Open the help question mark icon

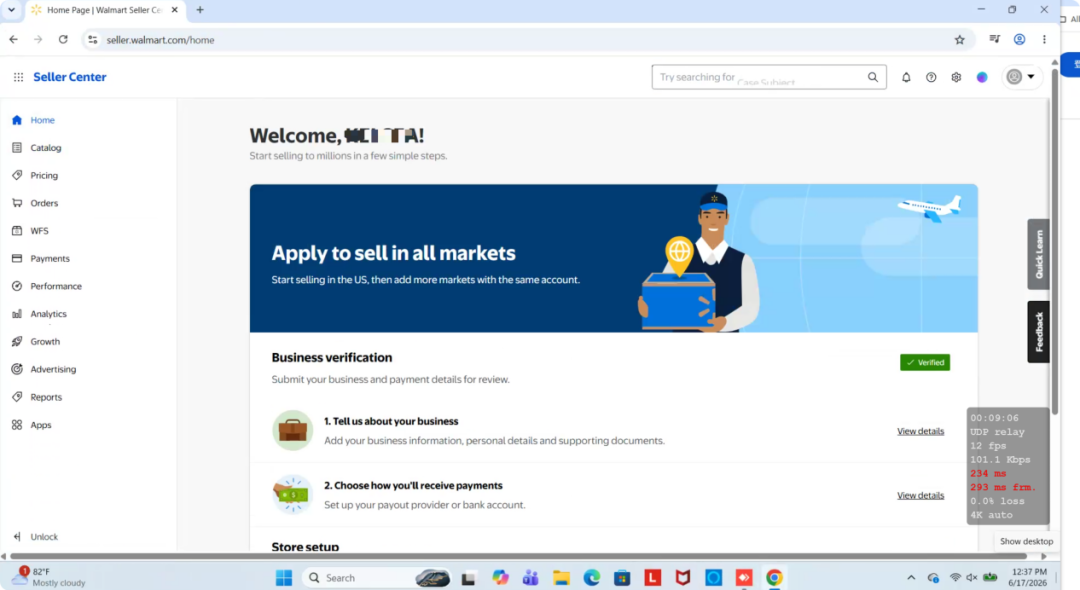click(931, 77)
